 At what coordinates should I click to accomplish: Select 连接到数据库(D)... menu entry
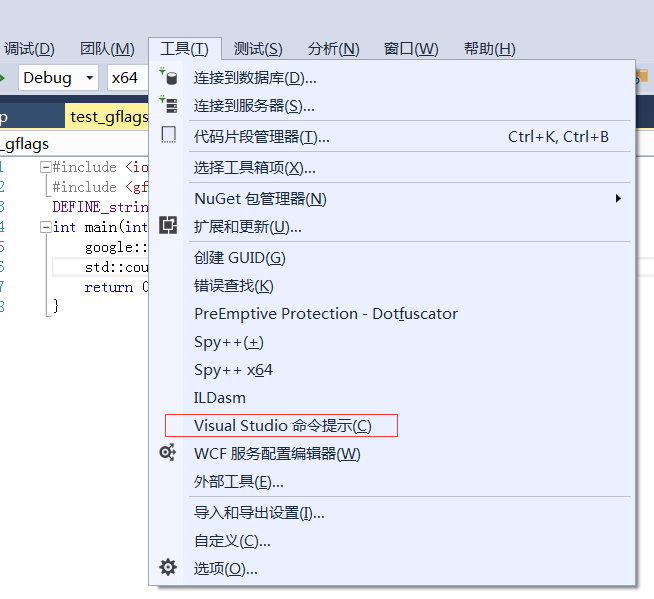392,78
